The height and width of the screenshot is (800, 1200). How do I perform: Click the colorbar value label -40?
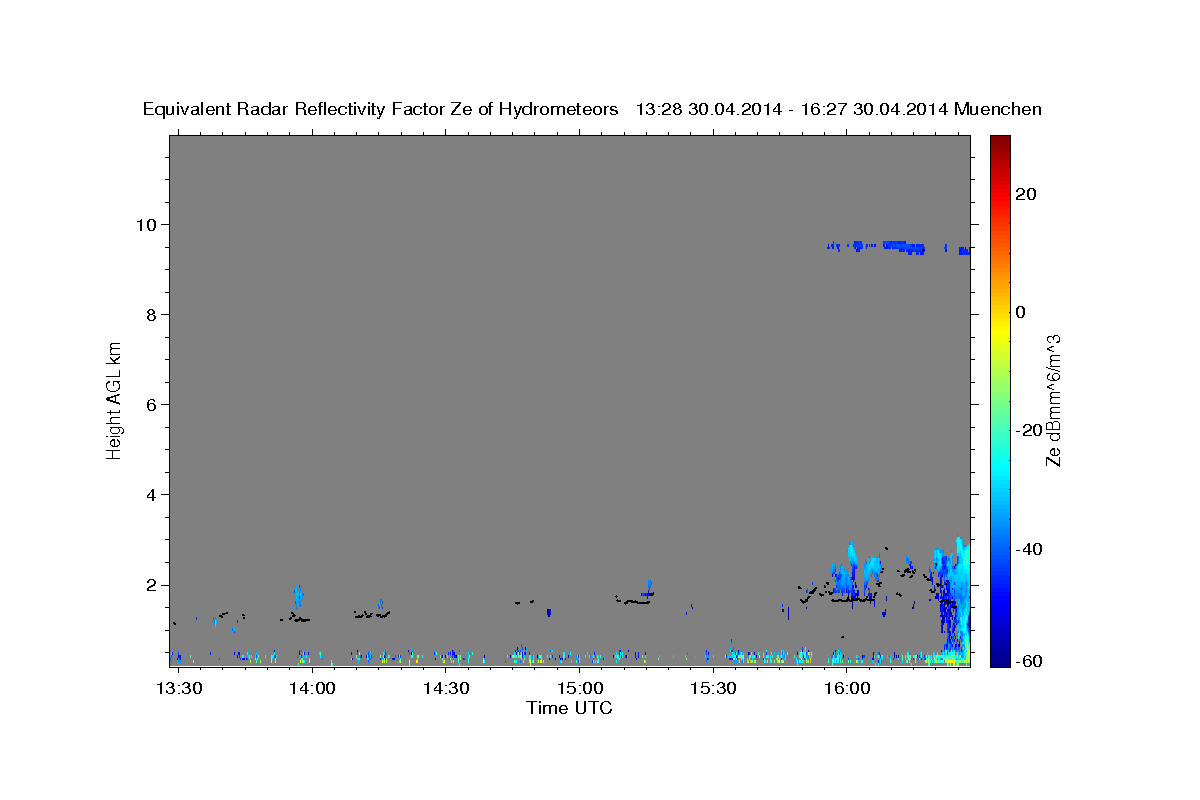pos(1028,549)
